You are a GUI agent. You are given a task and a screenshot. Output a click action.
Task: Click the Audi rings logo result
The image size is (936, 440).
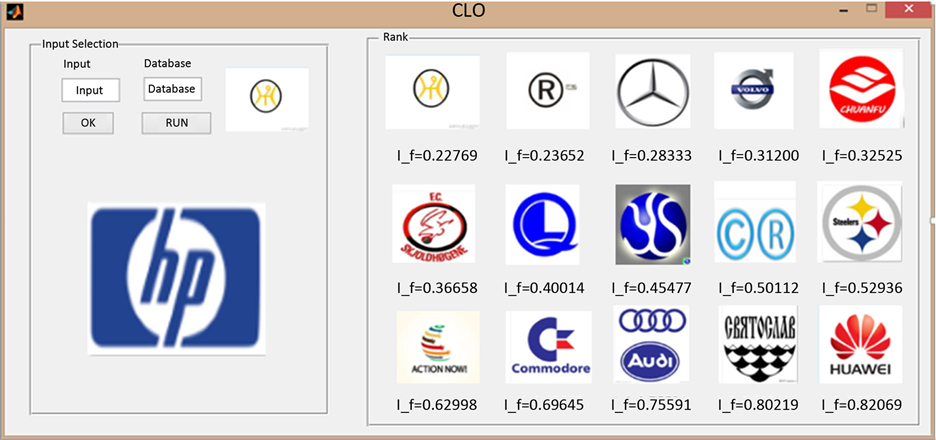[x=652, y=344]
